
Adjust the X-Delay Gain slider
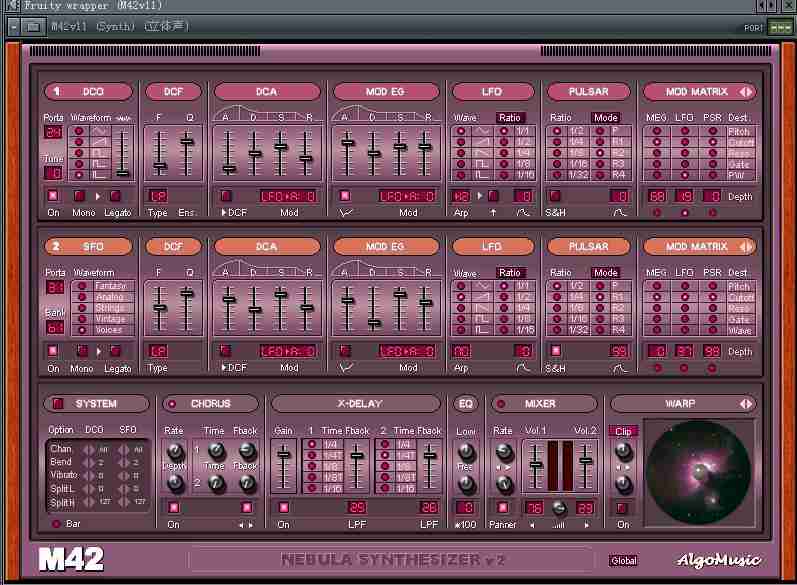[284, 454]
